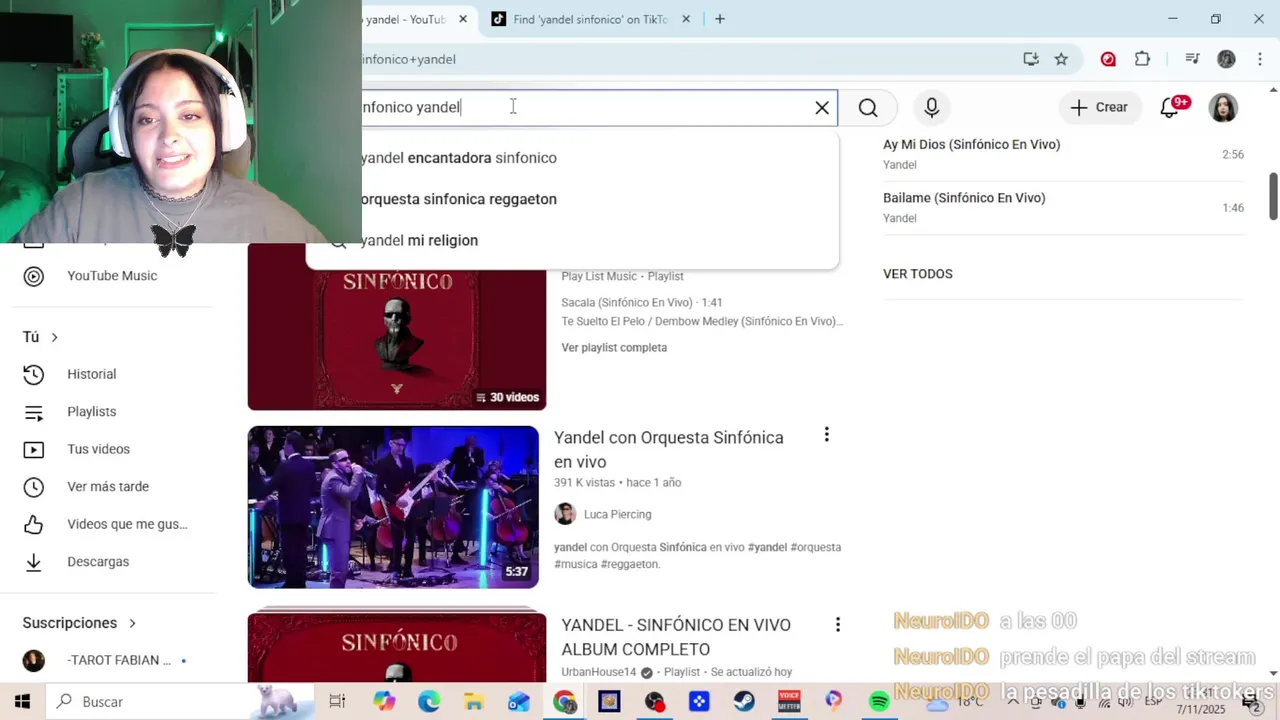Click the VER TODOS link
1280x720 pixels.
[918, 274]
